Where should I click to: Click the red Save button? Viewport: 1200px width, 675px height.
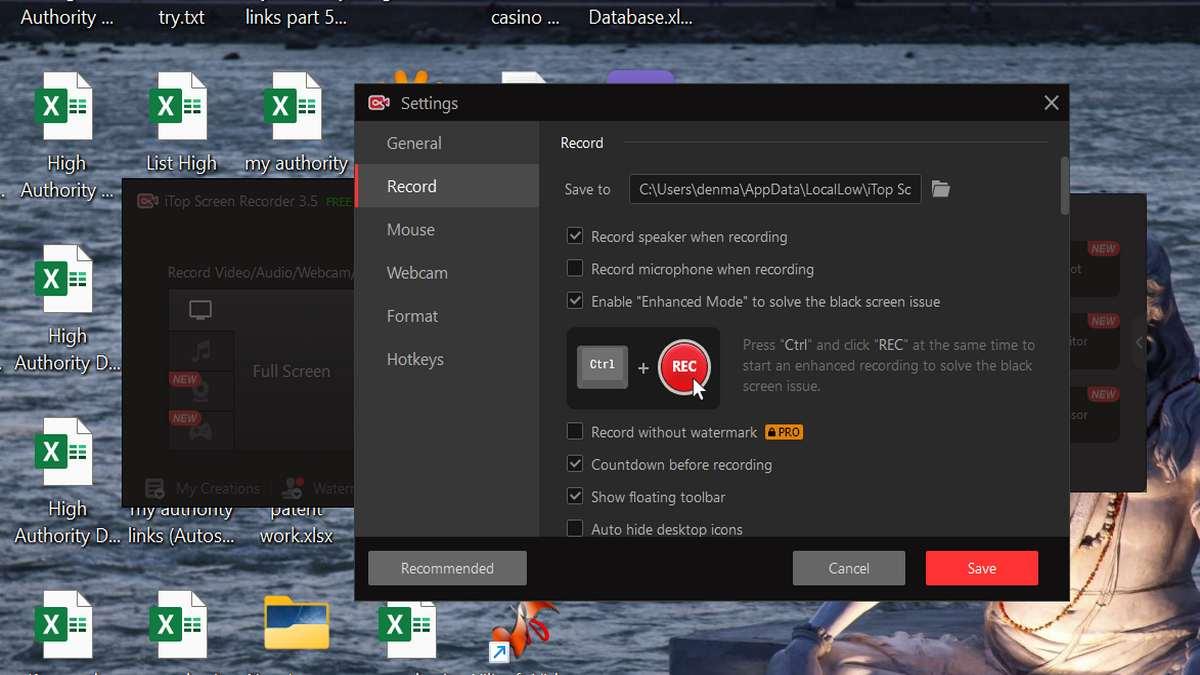tap(982, 568)
